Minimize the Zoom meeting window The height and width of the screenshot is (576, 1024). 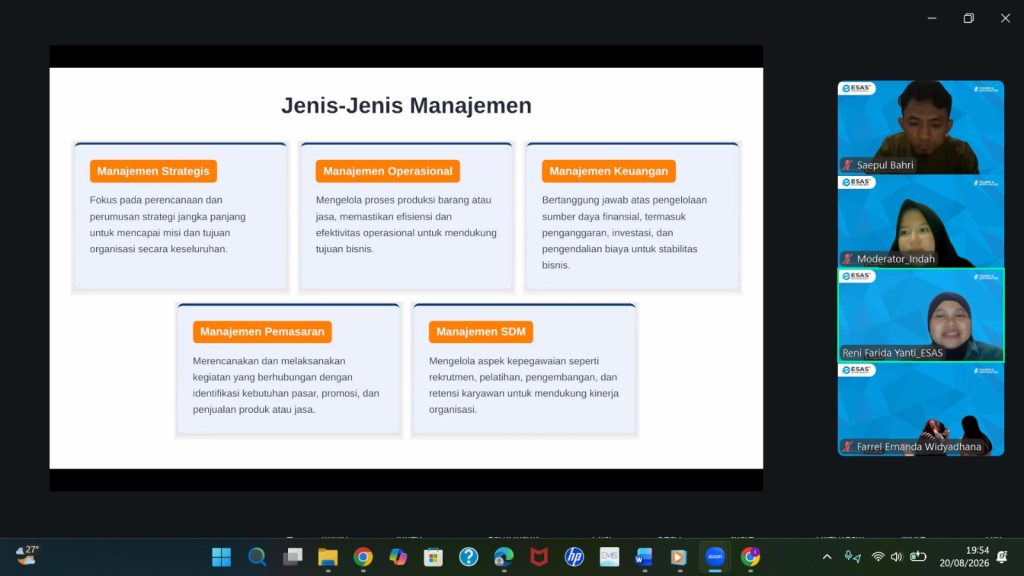[x=932, y=18]
